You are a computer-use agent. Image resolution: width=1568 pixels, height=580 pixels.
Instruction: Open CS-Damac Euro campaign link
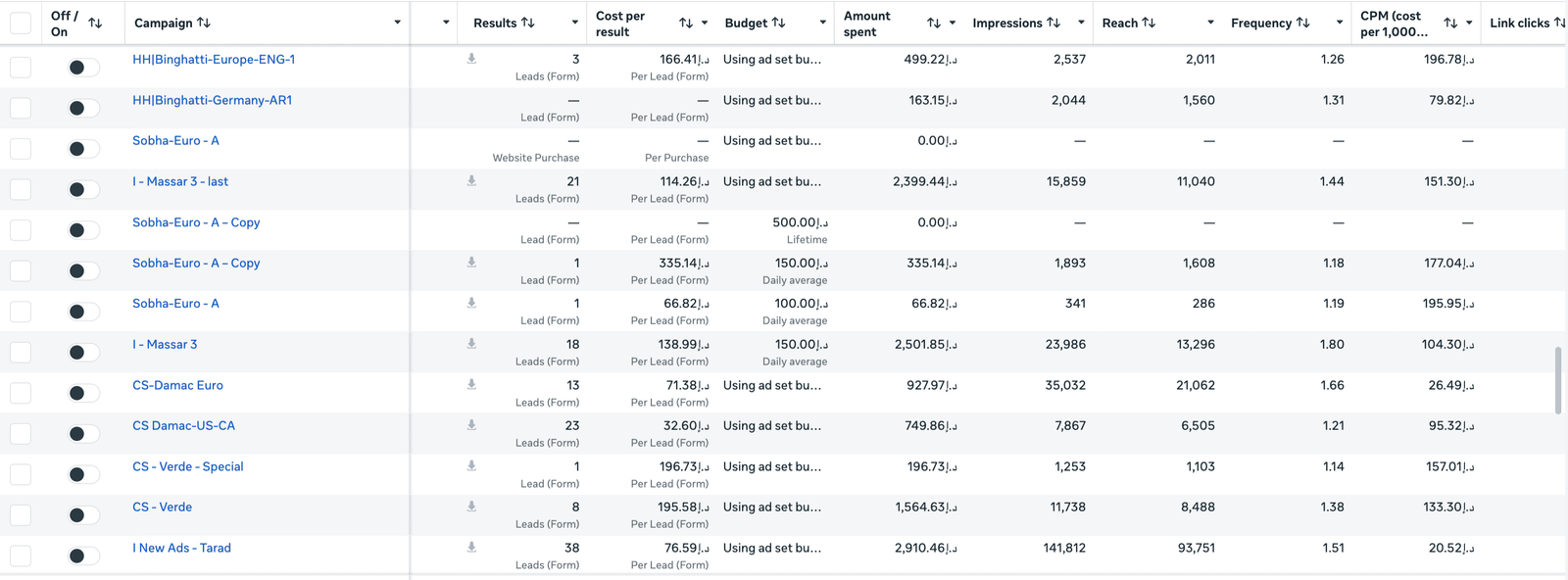(x=177, y=385)
